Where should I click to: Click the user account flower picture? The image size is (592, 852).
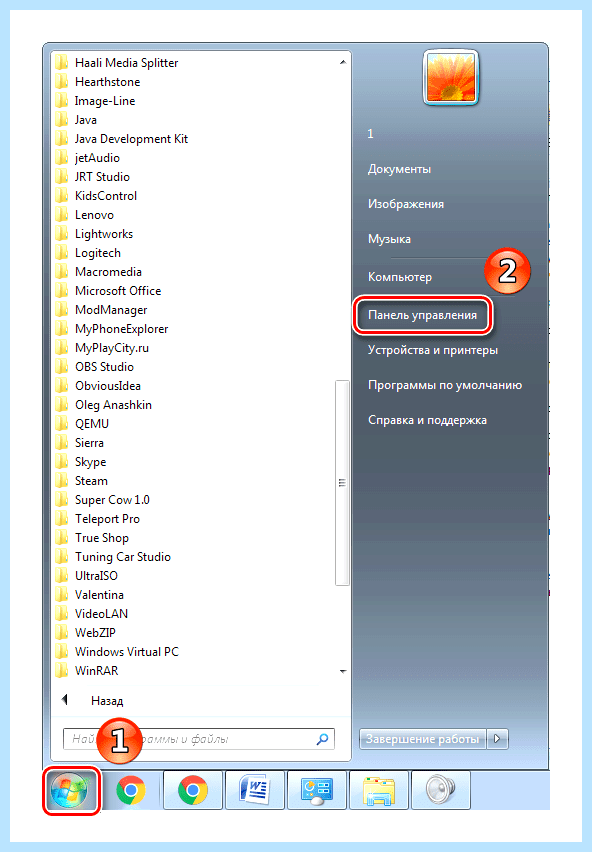click(x=451, y=78)
